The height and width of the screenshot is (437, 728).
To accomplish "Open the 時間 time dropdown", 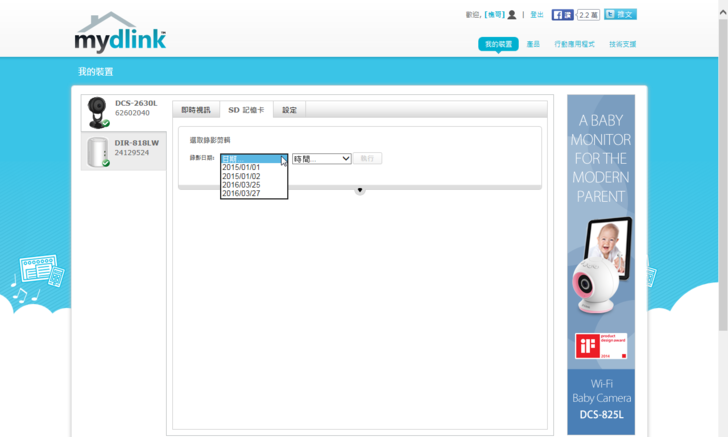I will (321, 159).
